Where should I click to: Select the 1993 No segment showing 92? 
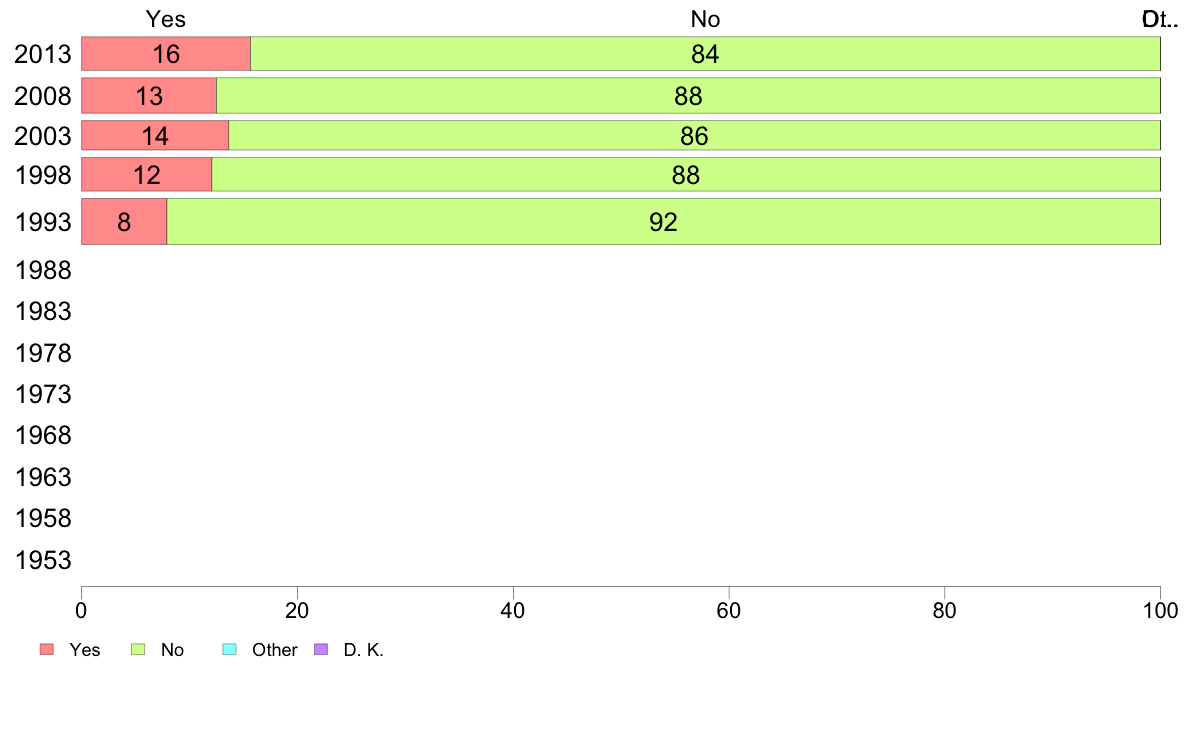pos(664,221)
